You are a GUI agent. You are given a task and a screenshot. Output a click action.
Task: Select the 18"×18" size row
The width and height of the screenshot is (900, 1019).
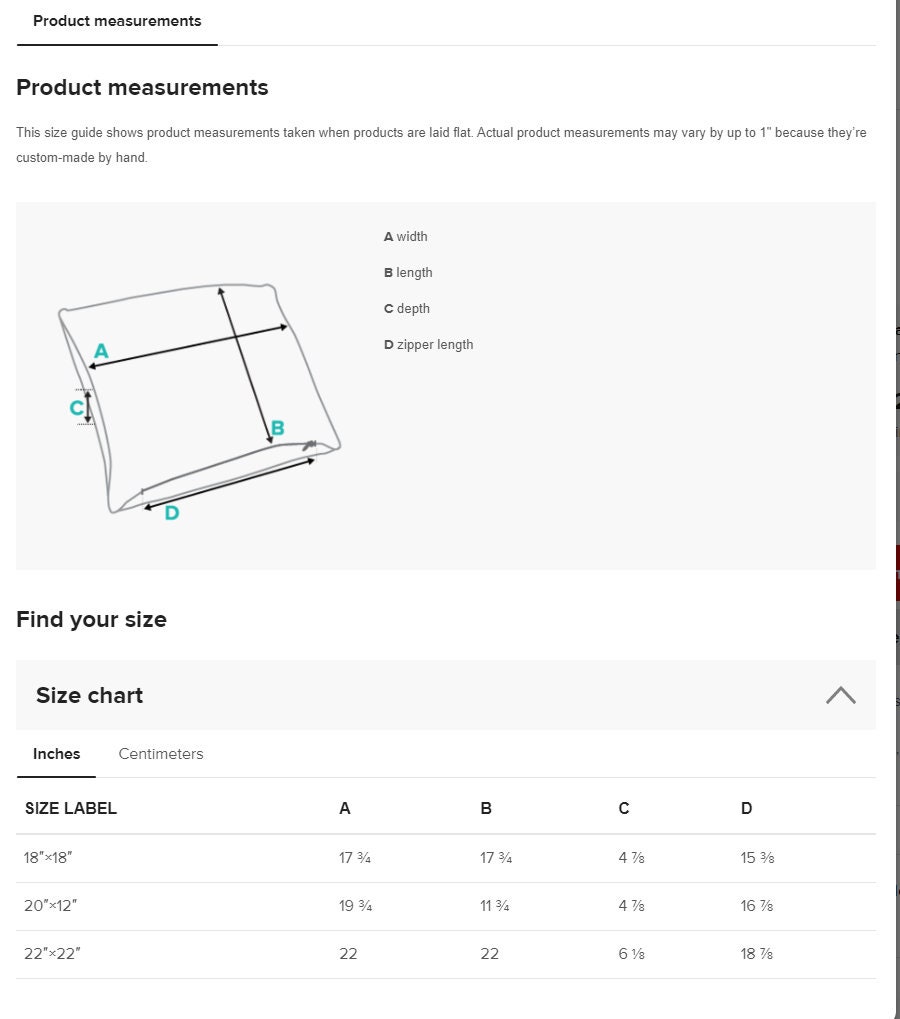(446, 858)
